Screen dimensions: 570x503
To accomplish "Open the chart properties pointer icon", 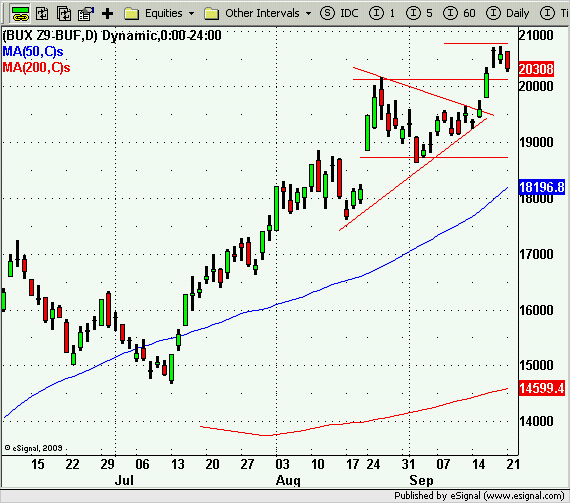I will (86, 14).
